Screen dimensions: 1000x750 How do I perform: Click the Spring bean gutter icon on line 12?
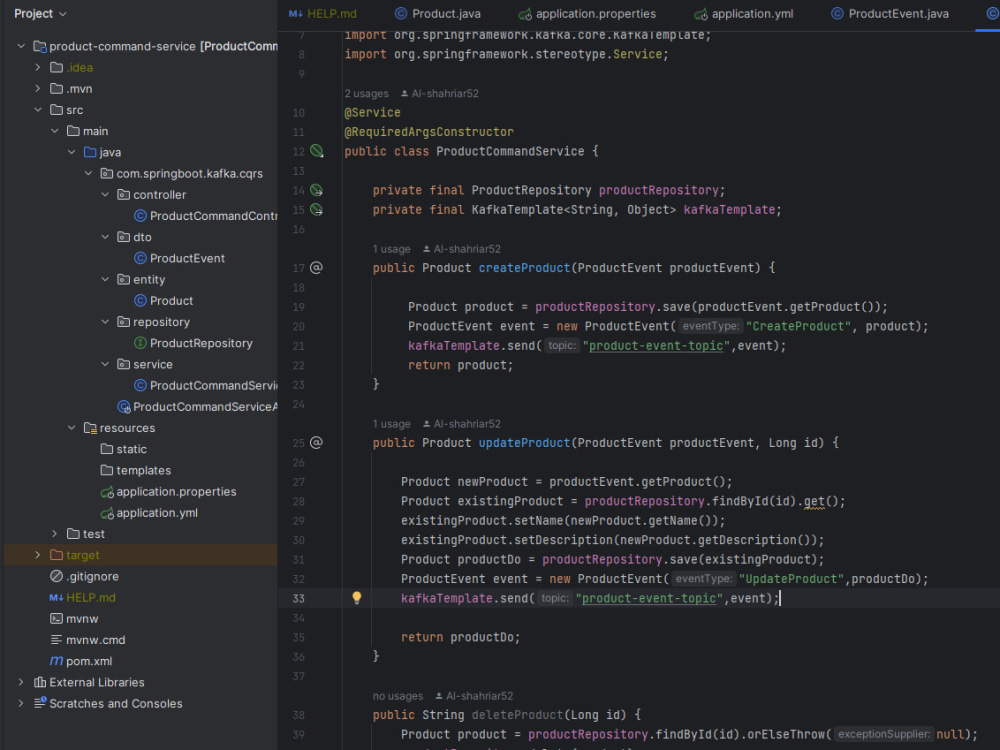coord(318,151)
